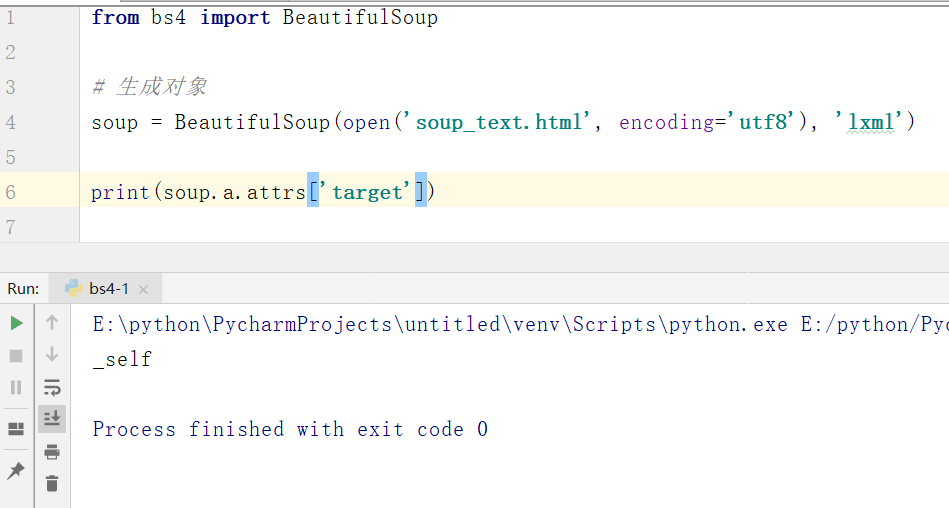949x508 pixels.
Task: Click the 'print' function call
Action: click(120, 193)
